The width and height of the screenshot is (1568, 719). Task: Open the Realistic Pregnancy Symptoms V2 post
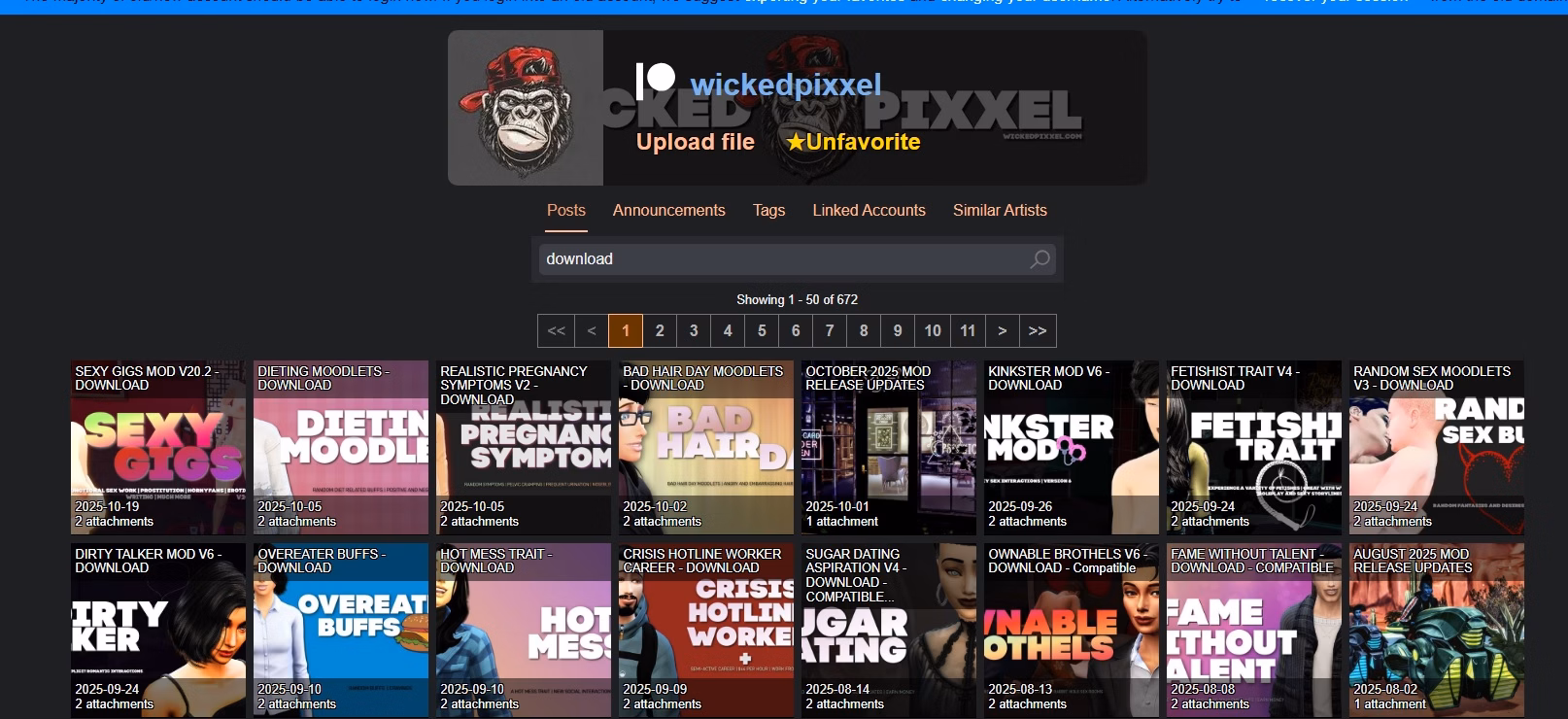(524, 448)
